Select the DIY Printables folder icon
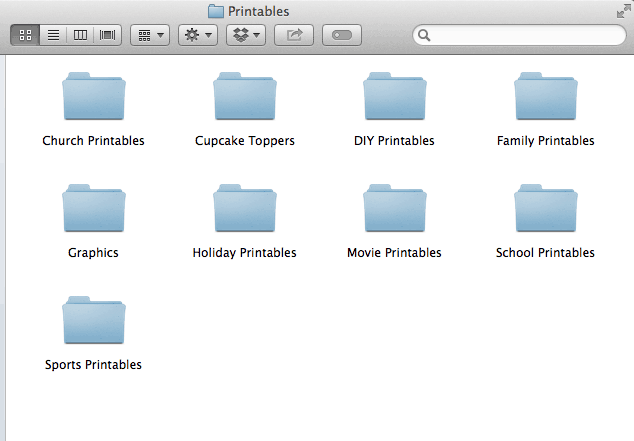This screenshot has width=634, height=441. tap(395, 96)
